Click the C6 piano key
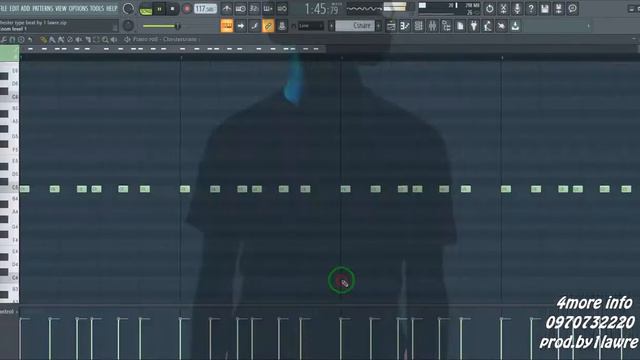Image resolution: width=640 pixels, height=360 pixels. pyautogui.click(x=9, y=97)
